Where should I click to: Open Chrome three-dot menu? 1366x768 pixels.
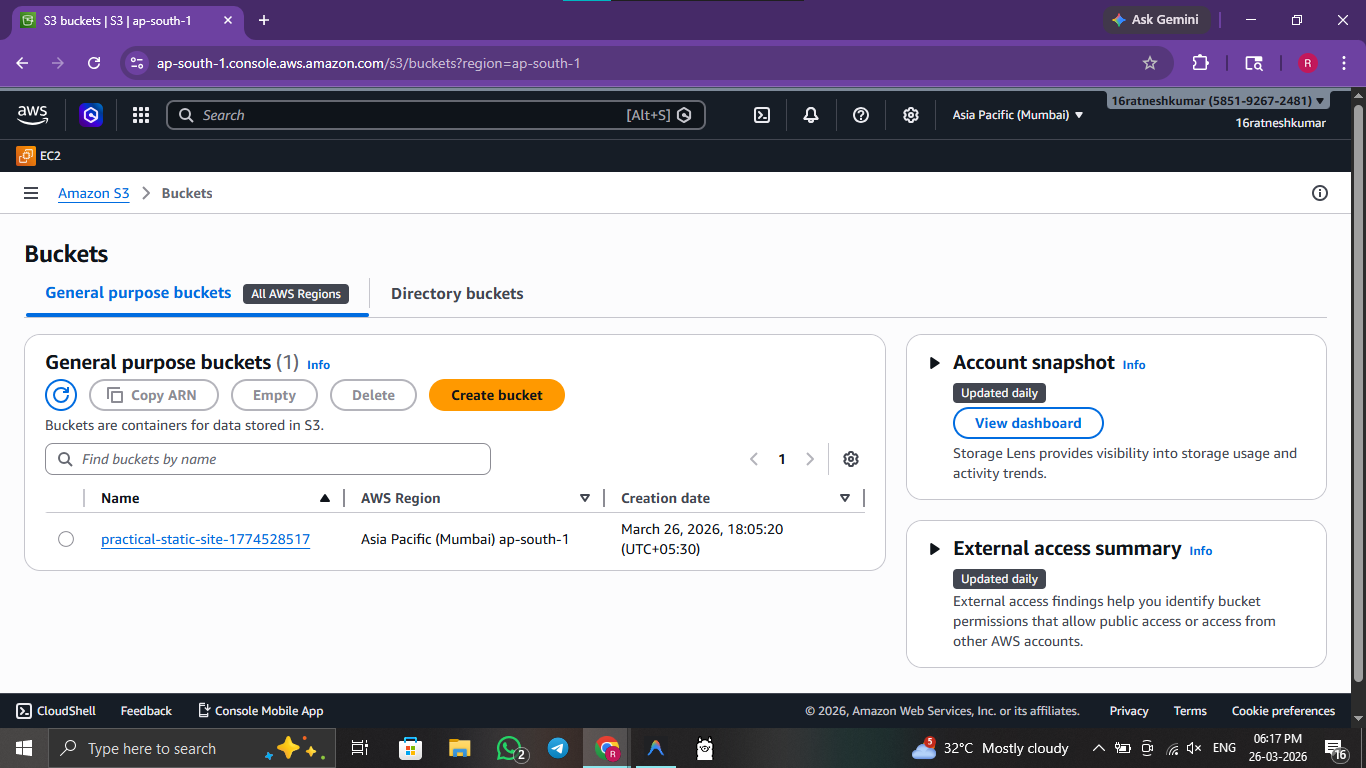click(x=1342, y=63)
